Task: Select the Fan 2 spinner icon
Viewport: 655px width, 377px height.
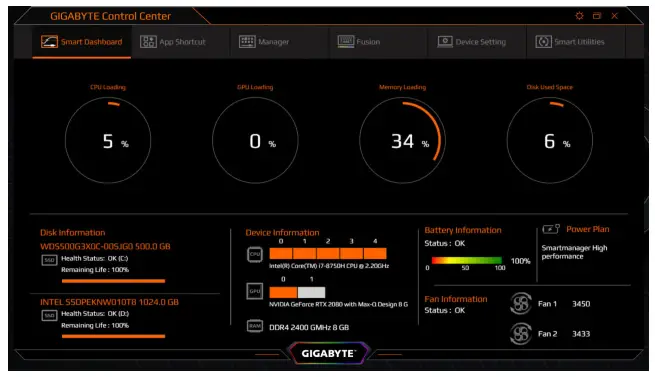Action: pyautogui.click(x=520, y=334)
